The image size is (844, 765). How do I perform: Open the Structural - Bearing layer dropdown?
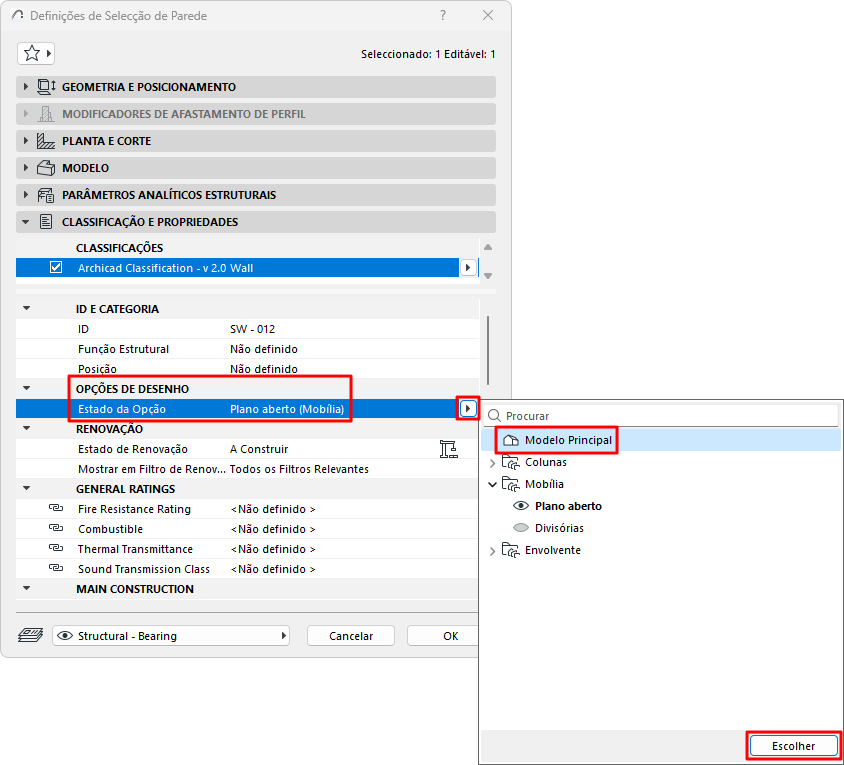pos(171,636)
